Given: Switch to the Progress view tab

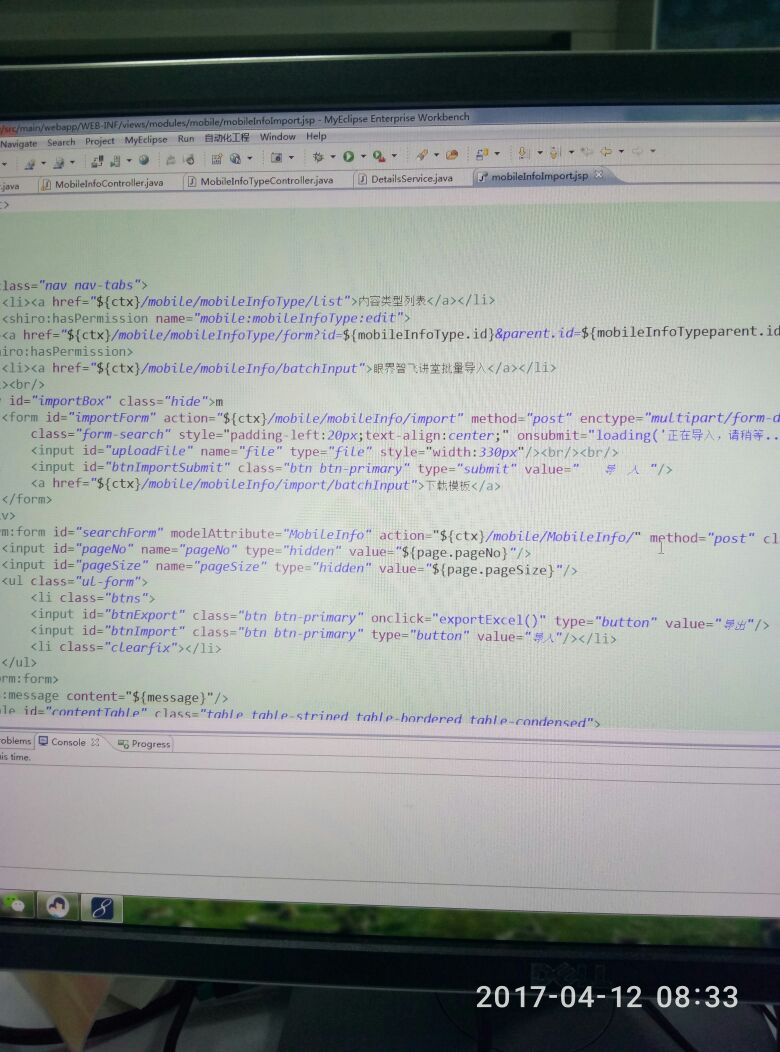Looking at the screenshot, I should [150, 744].
